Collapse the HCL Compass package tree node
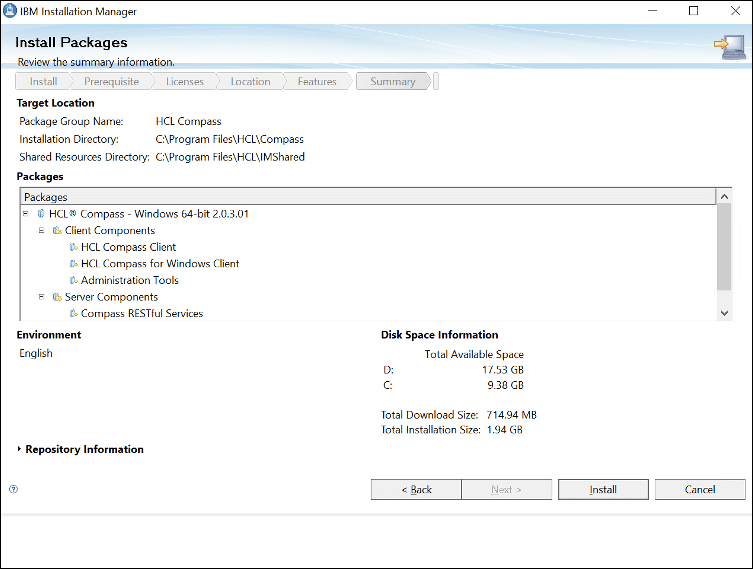This screenshot has width=753, height=569. click(25, 214)
